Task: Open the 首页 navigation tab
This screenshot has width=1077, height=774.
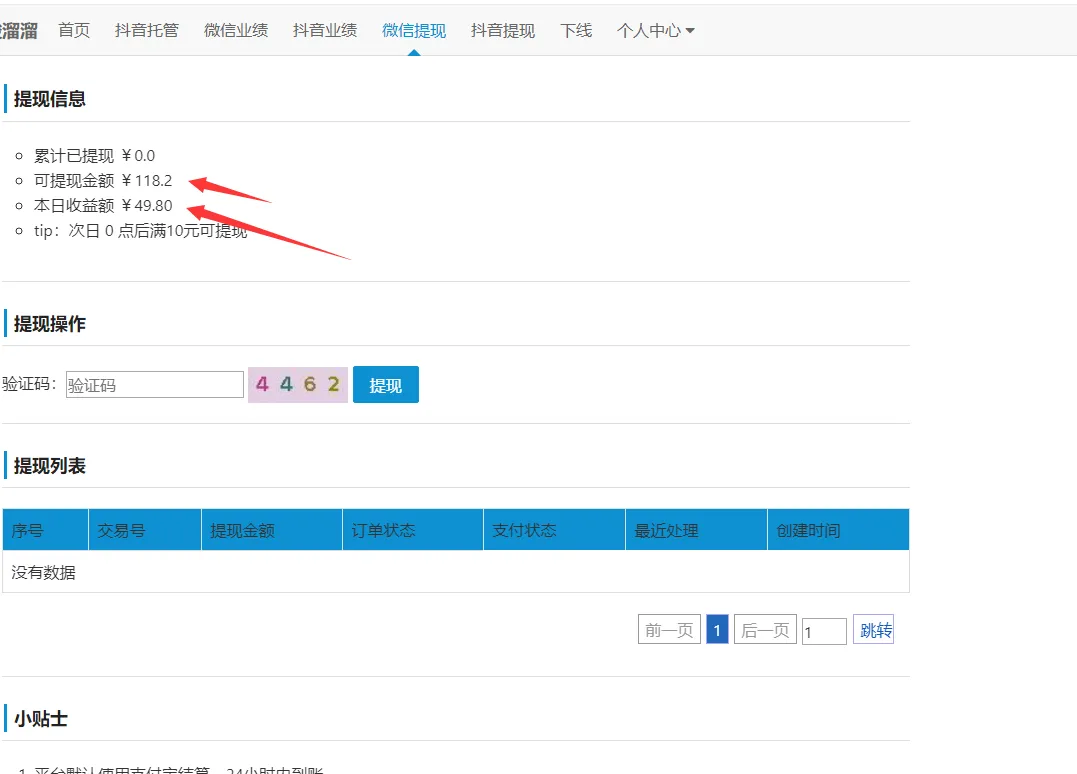Action: pyautogui.click(x=74, y=31)
